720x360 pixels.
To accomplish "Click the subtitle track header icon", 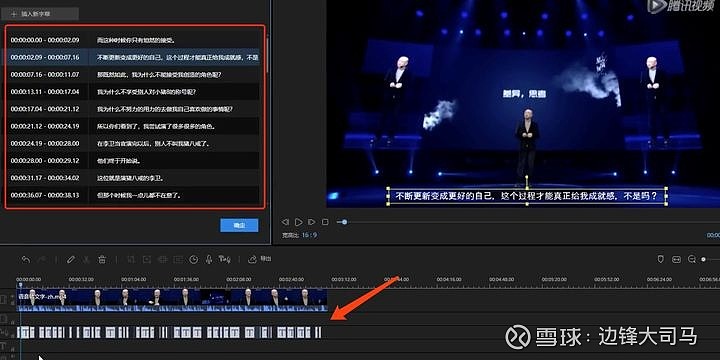I will coord(4,332).
